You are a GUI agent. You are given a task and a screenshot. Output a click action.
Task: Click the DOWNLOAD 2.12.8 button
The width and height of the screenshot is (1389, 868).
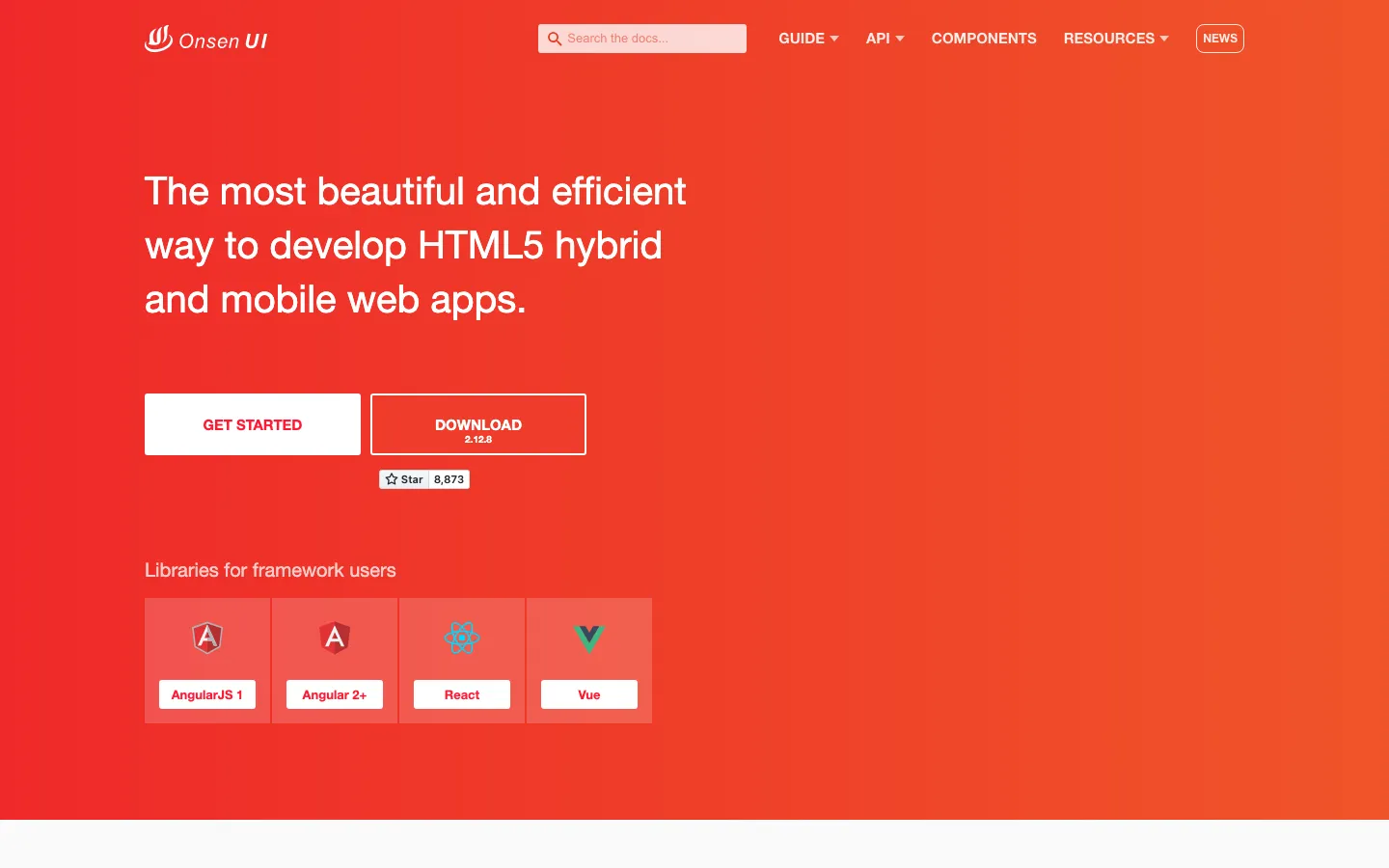coord(478,424)
